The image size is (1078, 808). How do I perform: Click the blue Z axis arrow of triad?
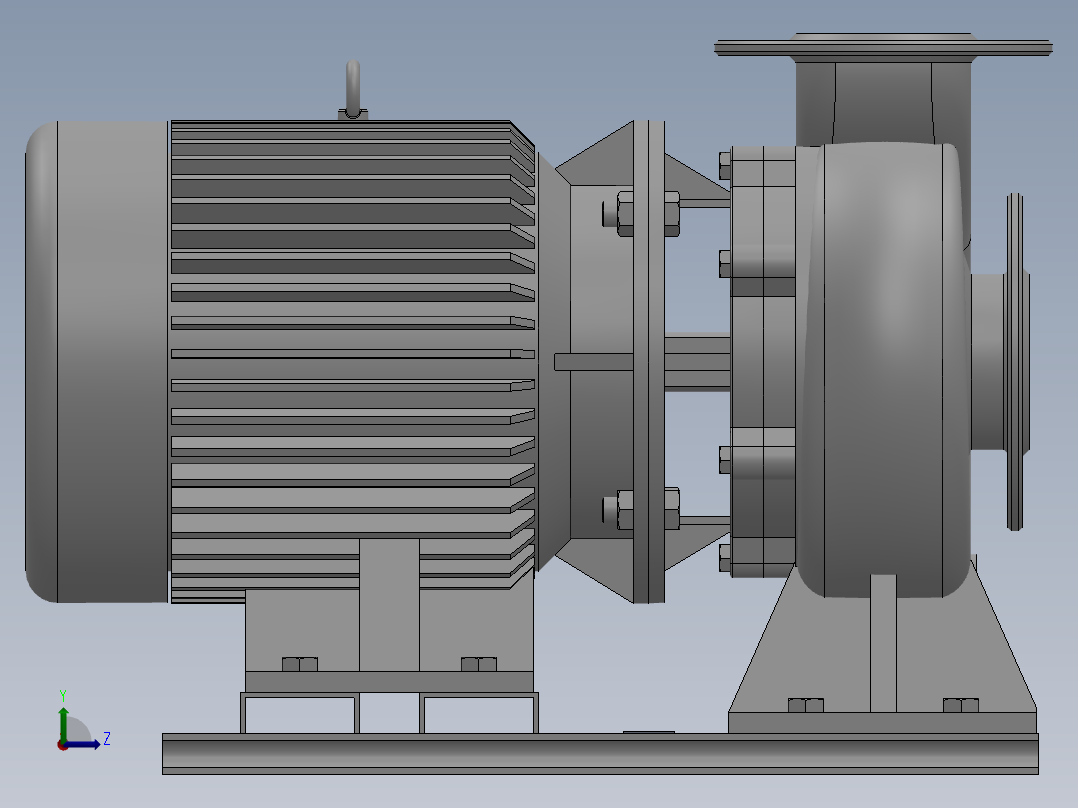(x=82, y=745)
